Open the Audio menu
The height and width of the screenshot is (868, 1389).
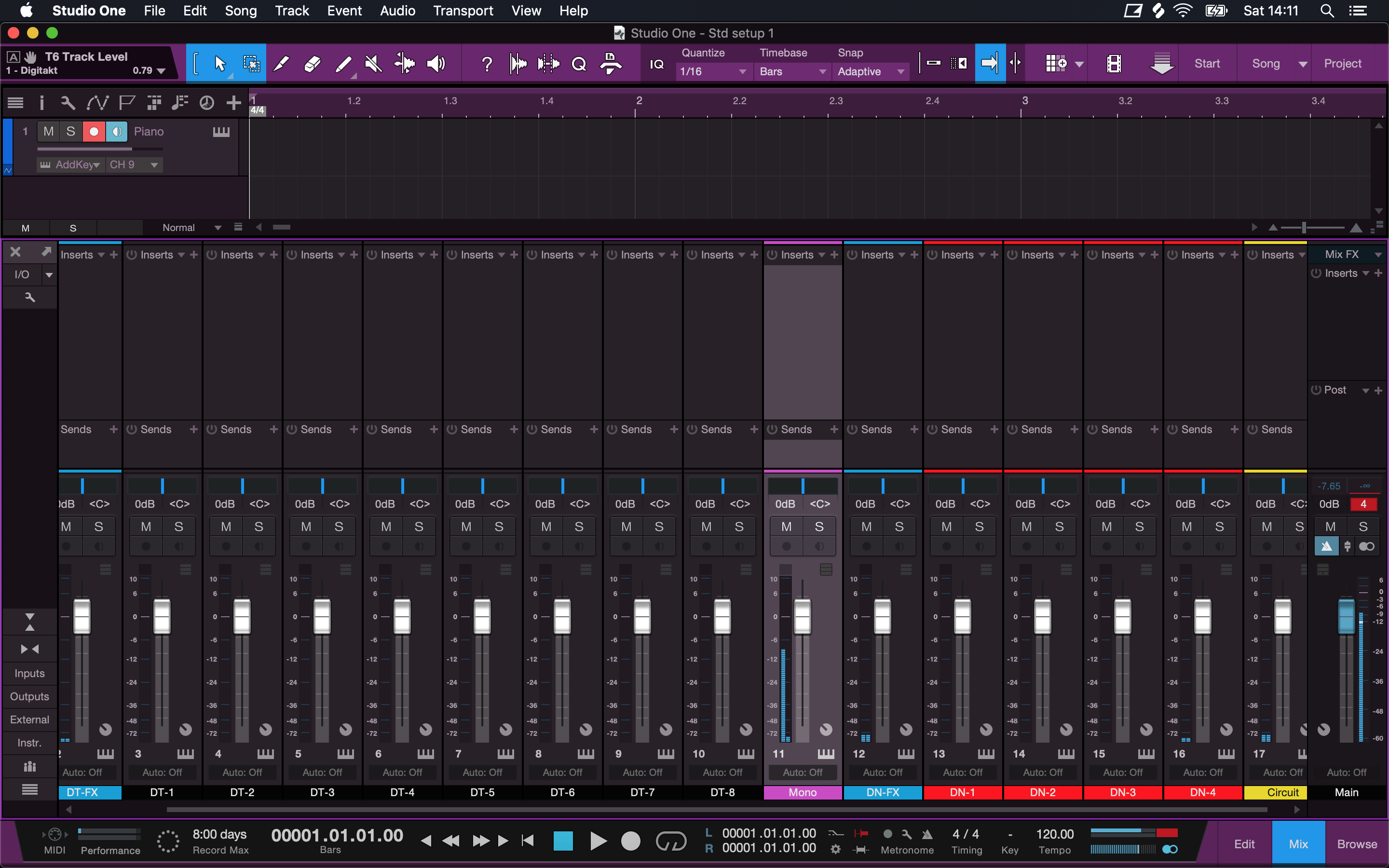[x=397, y=11]
